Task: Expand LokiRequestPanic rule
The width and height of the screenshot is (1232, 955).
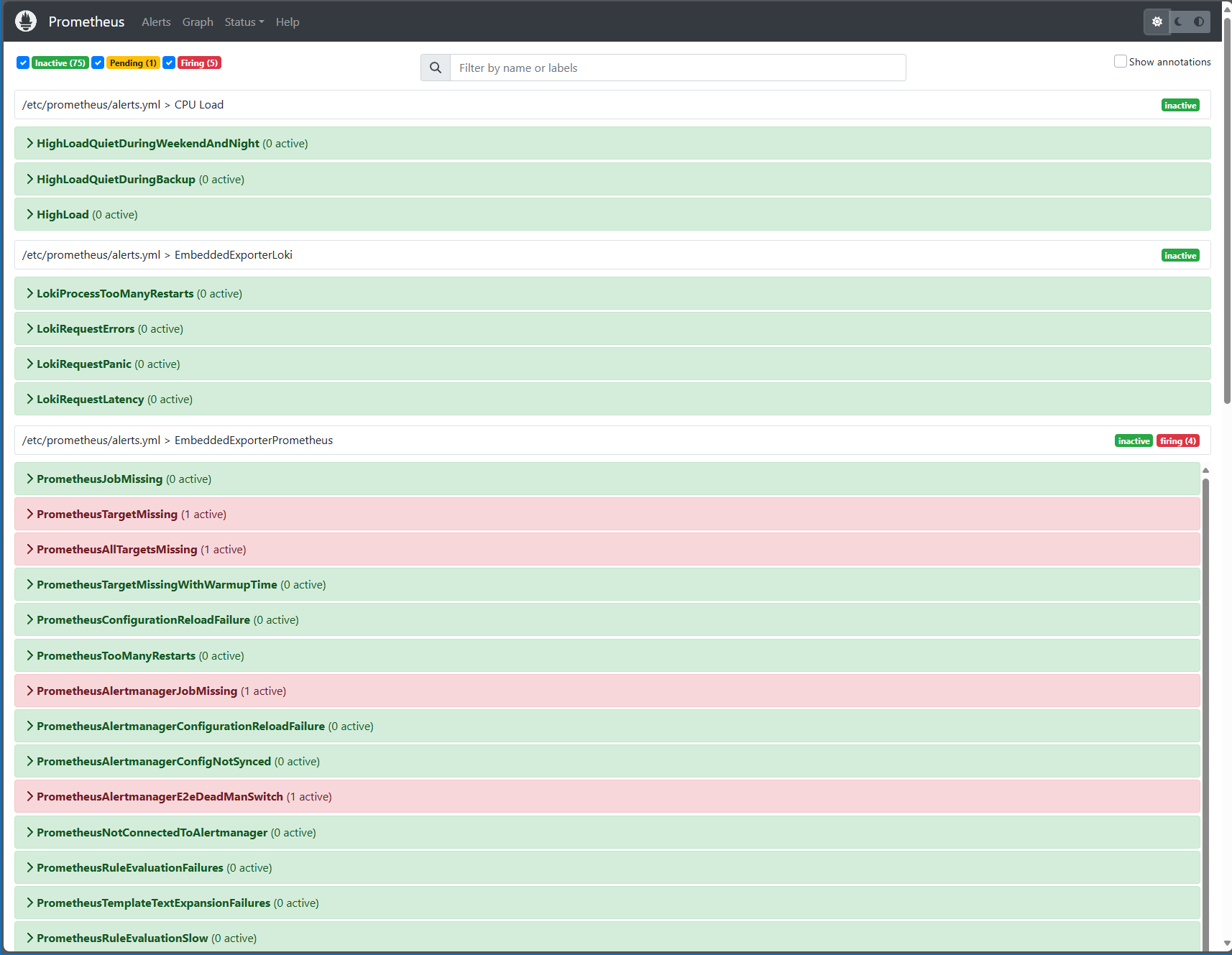Action: click(612, 364)
